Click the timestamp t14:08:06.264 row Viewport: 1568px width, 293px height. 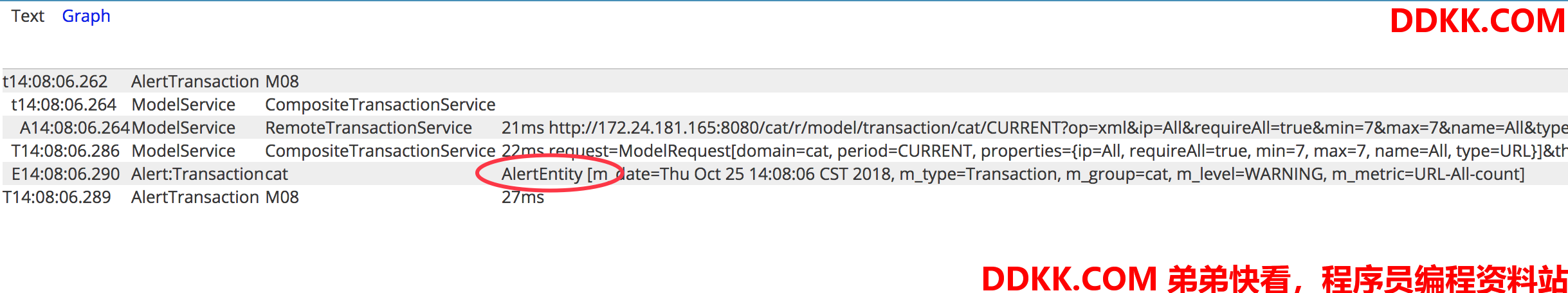click(785, 105)
